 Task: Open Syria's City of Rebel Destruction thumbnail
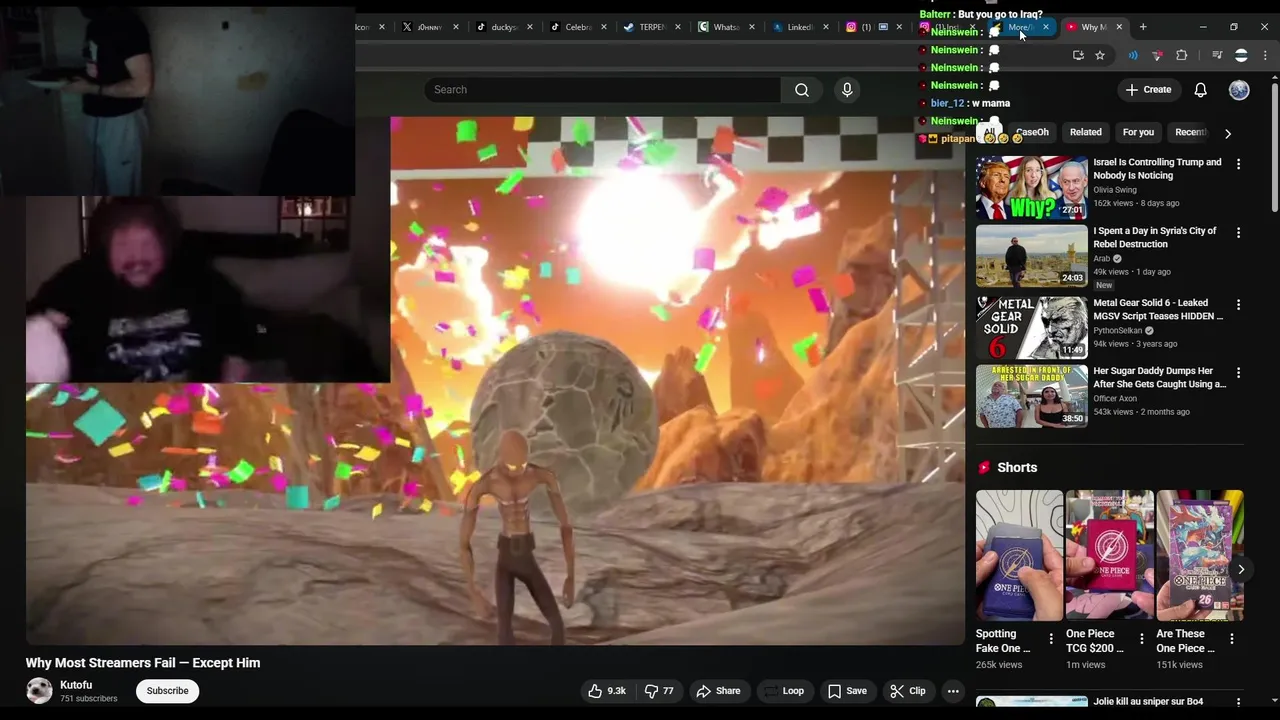point(1032,256)
